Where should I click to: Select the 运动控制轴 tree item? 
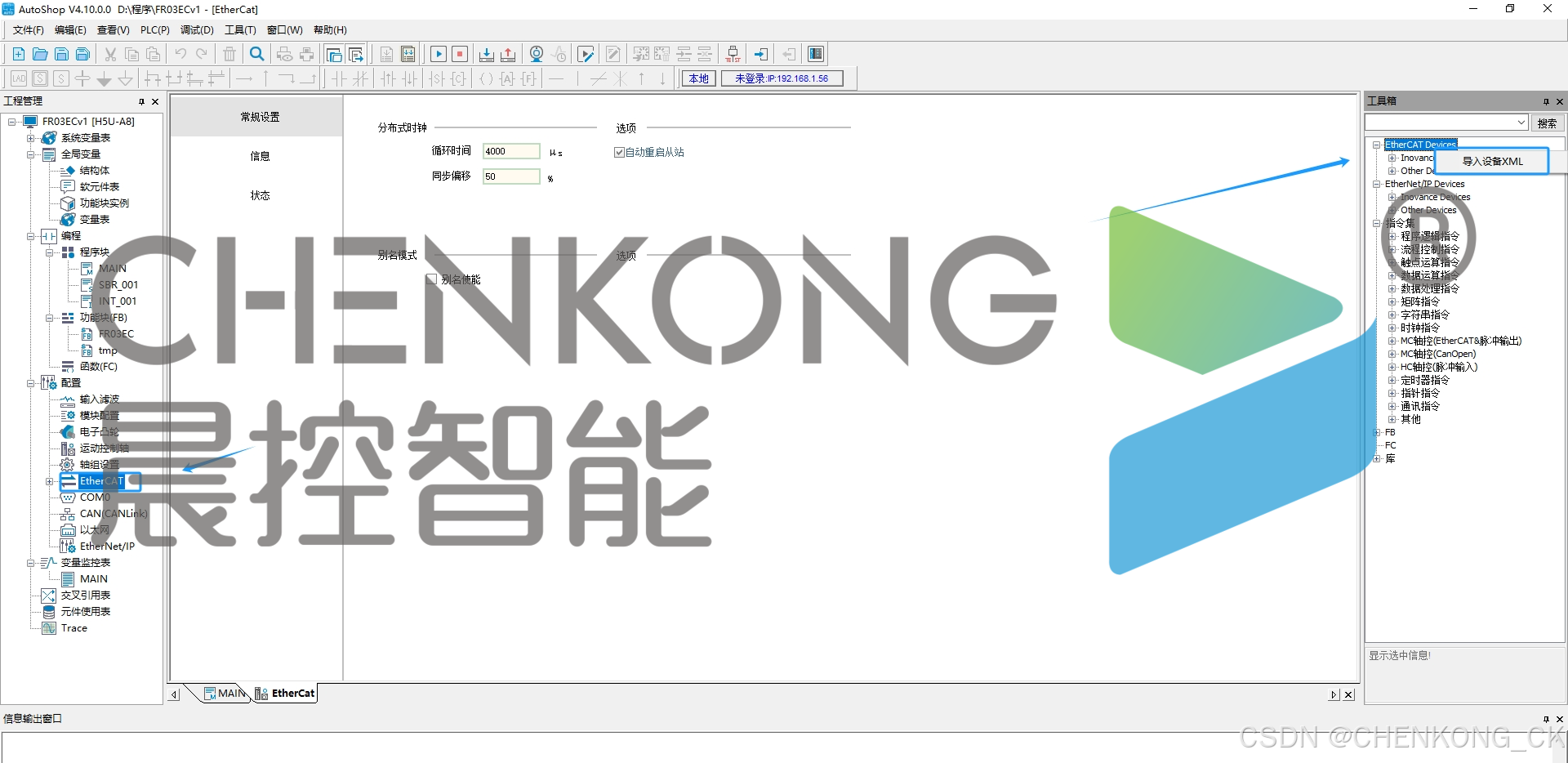pos(104,448)
